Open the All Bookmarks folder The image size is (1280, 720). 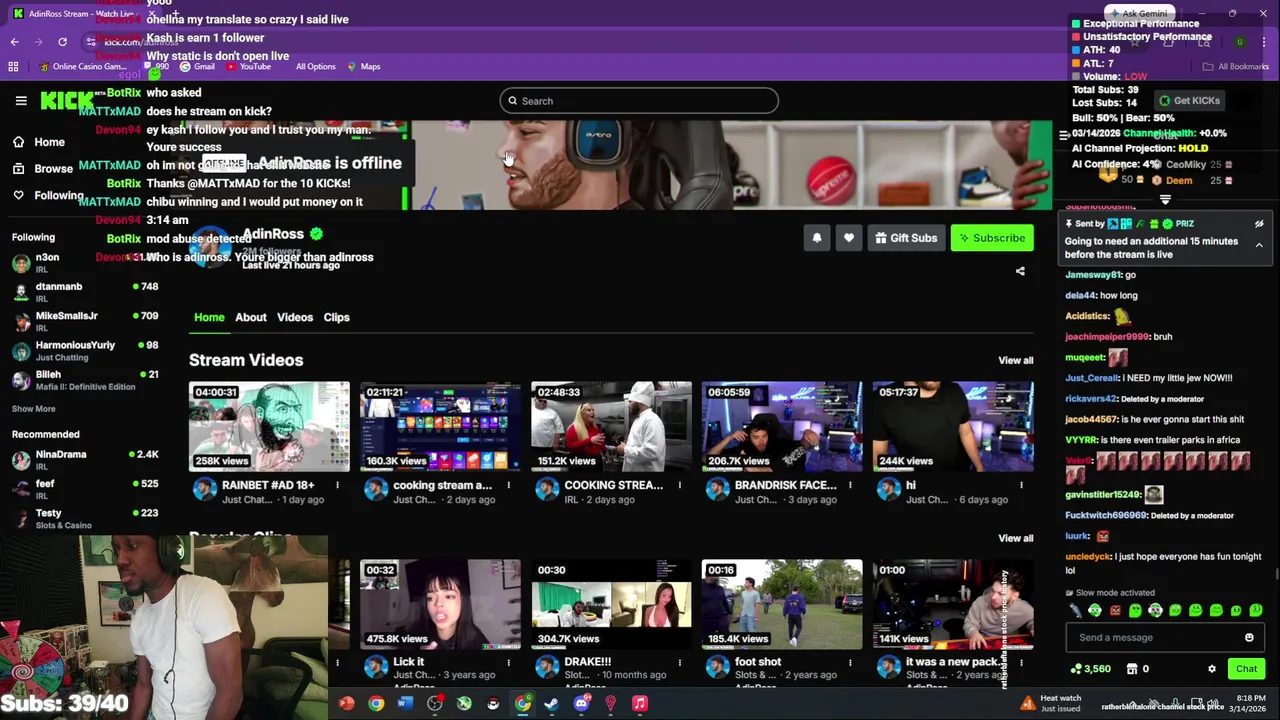coord(1236,67)
